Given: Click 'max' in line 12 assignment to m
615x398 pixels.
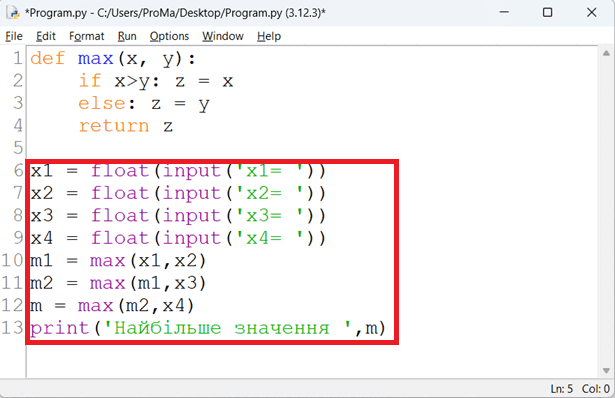Looking at the screenshot, I should click(x=95, y=305).
